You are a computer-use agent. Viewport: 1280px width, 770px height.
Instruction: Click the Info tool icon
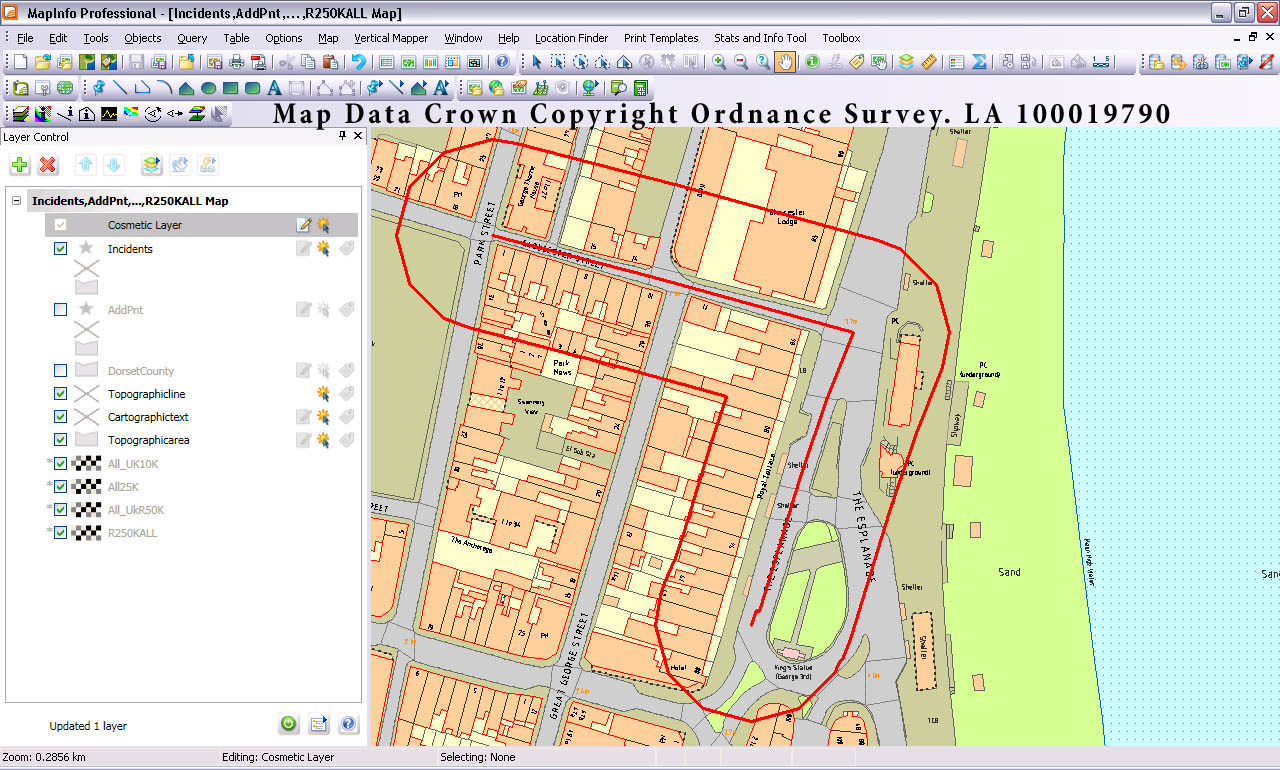[812, 62]
